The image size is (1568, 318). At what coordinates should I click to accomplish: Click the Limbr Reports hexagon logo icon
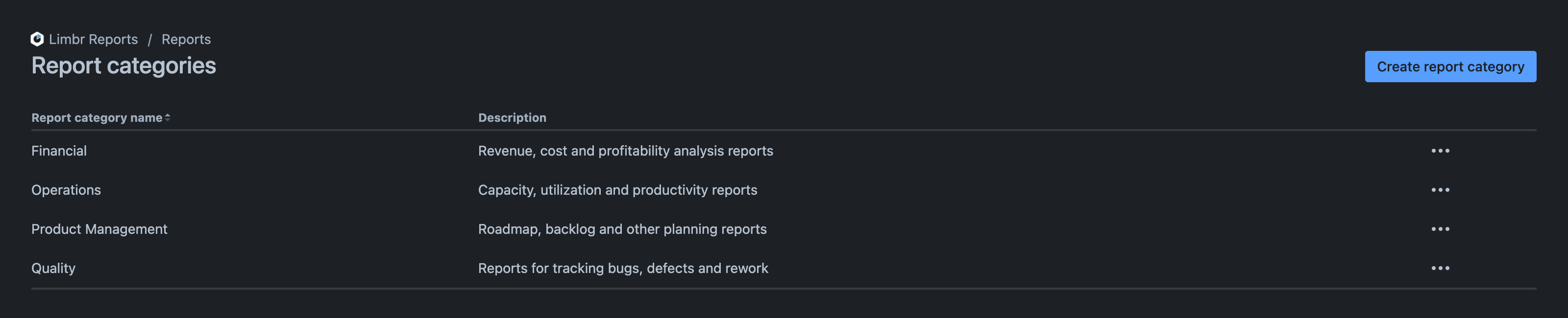(37, 39)
